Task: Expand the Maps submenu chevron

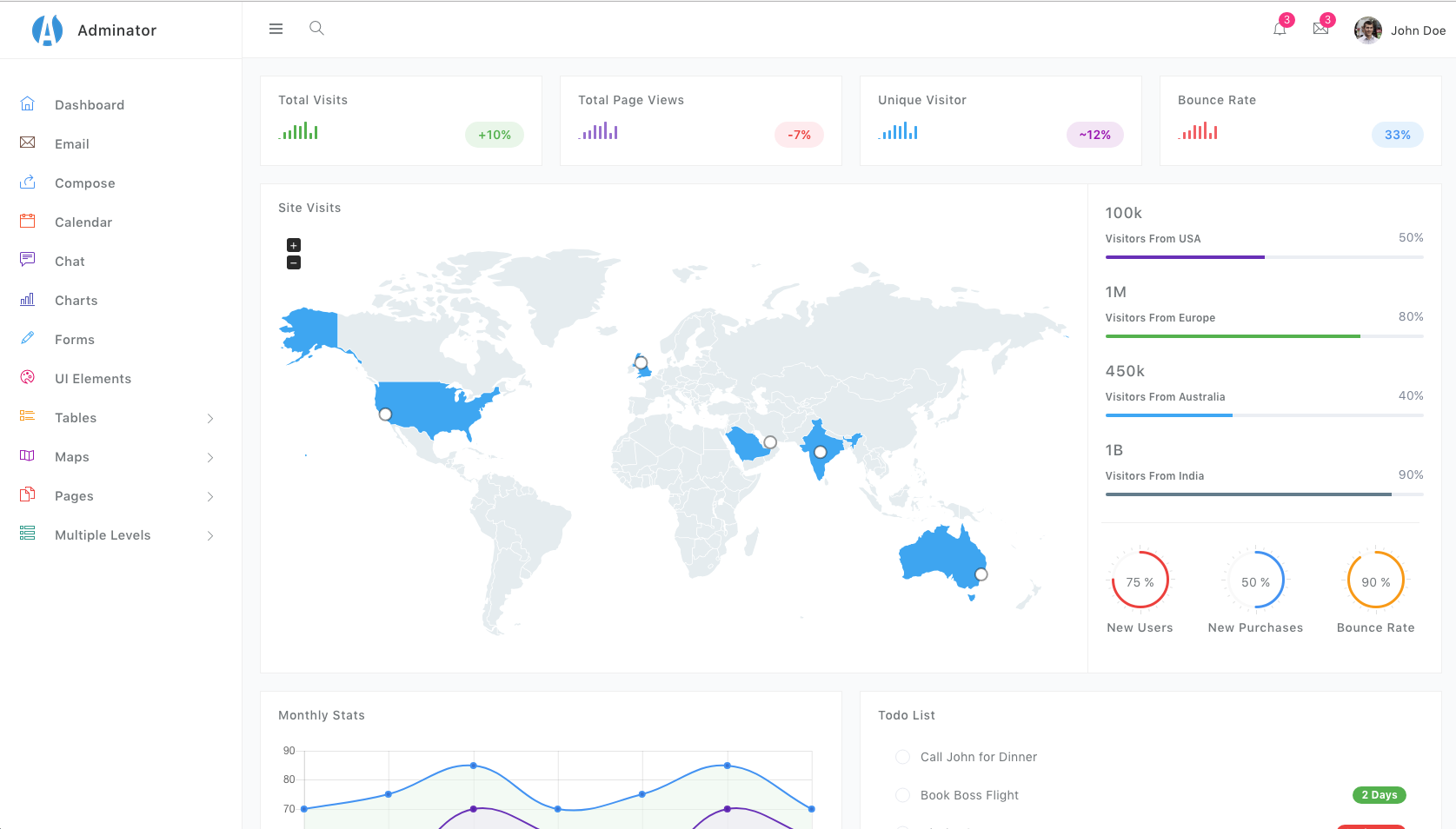Action: (x=210, y=458)
